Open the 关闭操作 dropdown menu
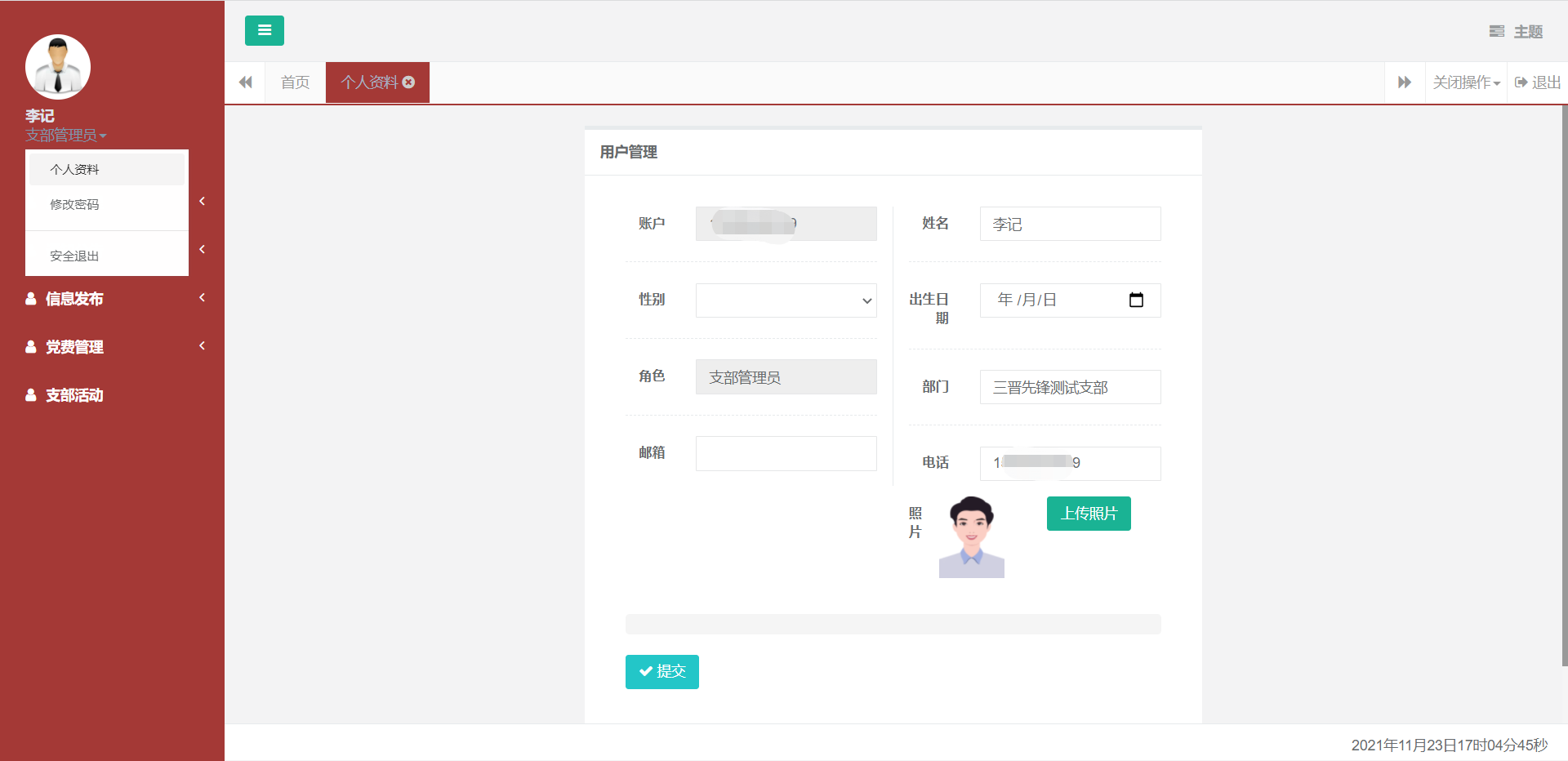1568x761 pixels. pyautogui.click(x=1466, y=82)
